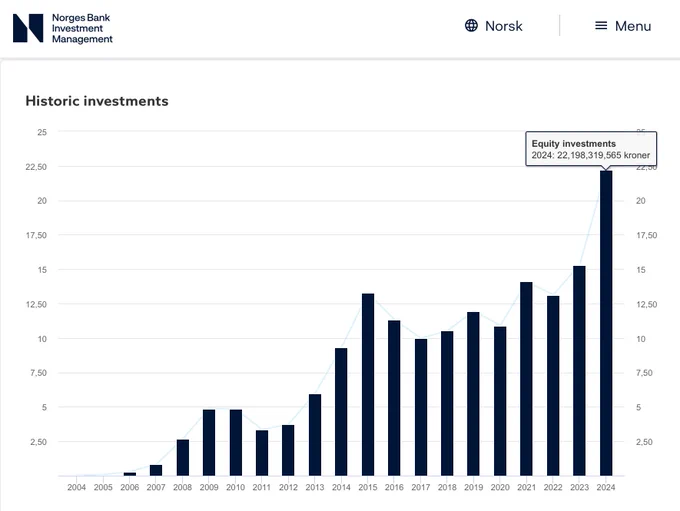This screenshot has width=680, height=511.
Task: Open the hamburger Menu icon
Action: [601, 26]
